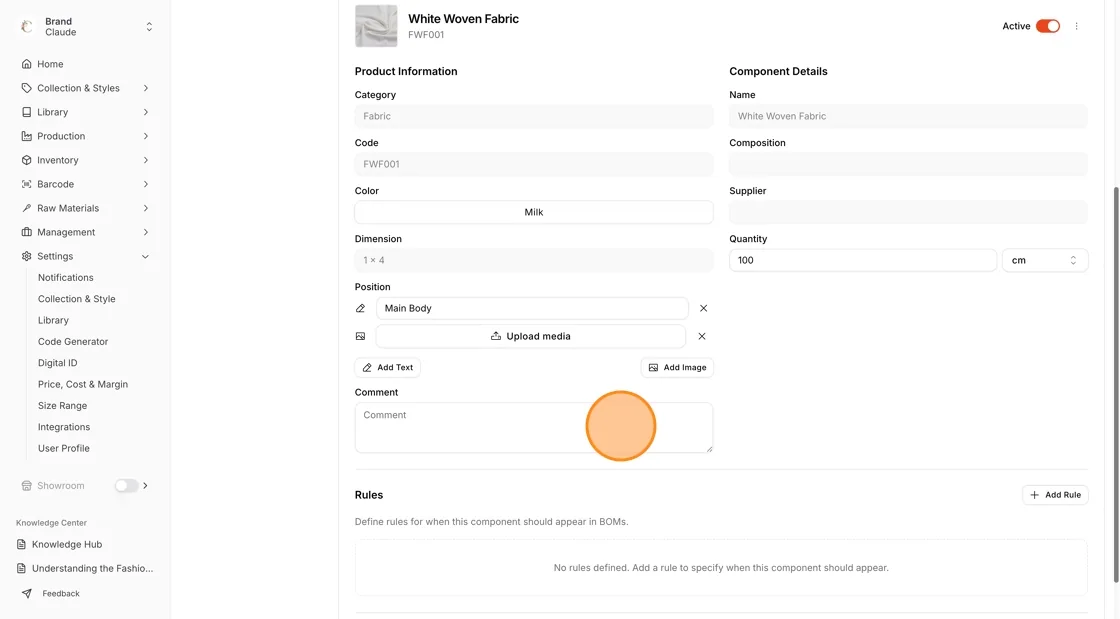Expand the Inventory menu chevron

(x=146, y=160)
